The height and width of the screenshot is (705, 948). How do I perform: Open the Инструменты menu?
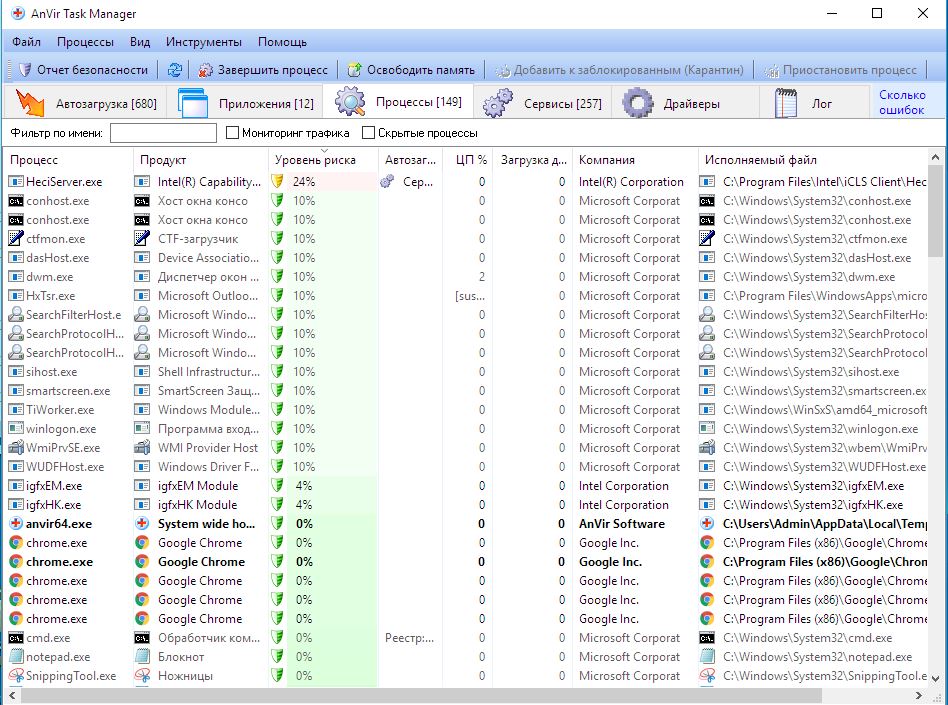coord(204,42)
